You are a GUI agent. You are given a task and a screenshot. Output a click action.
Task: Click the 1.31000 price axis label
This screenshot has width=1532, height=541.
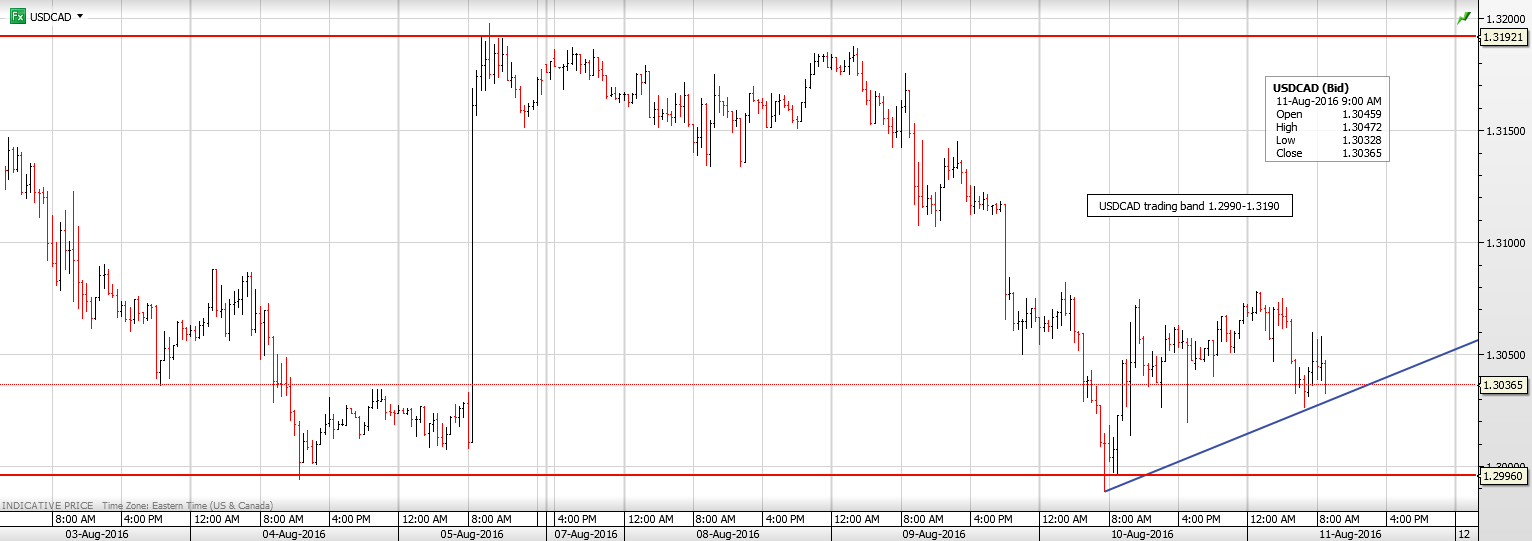click(x=1506, y=243)
